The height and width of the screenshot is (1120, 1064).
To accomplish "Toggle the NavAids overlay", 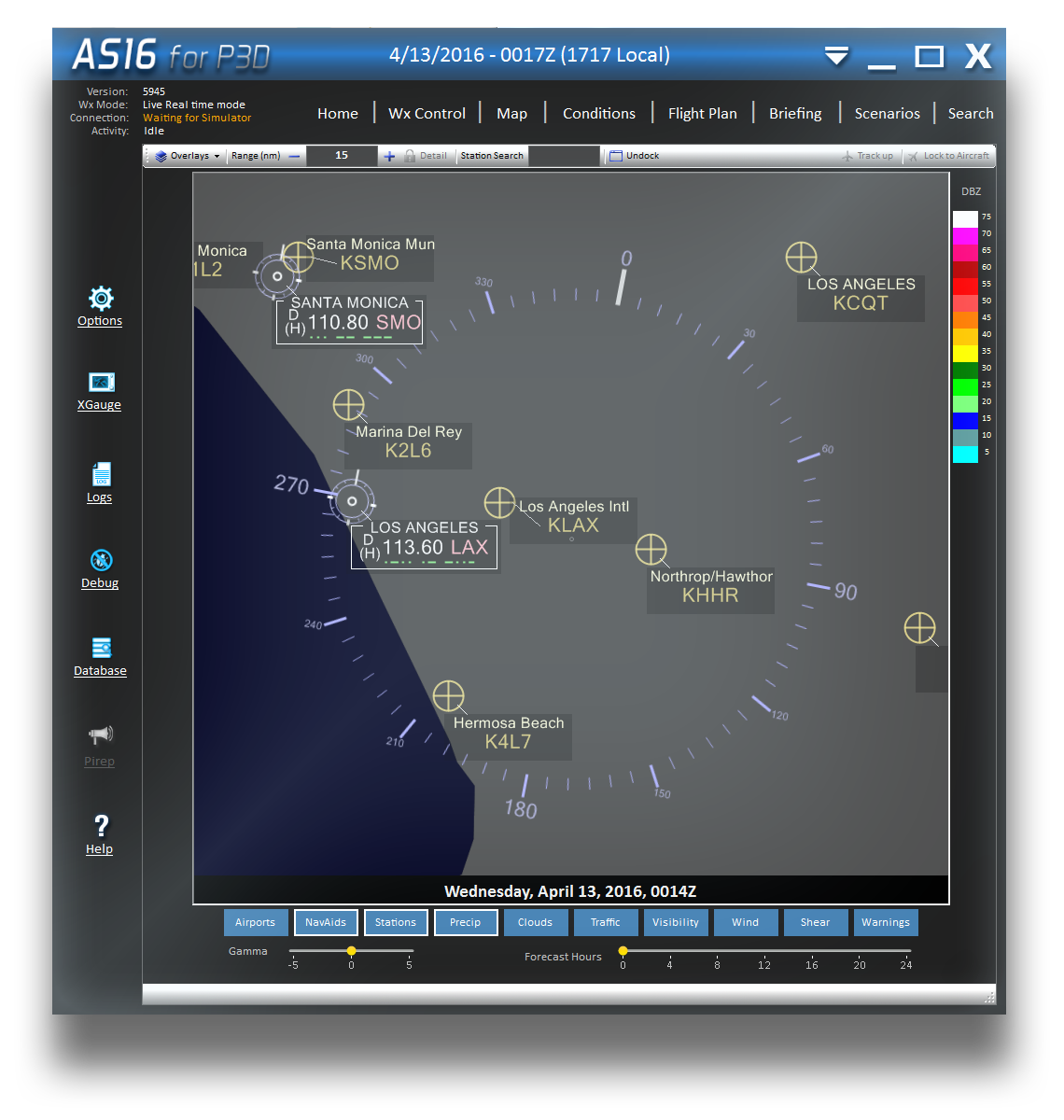I will point(326,922).
